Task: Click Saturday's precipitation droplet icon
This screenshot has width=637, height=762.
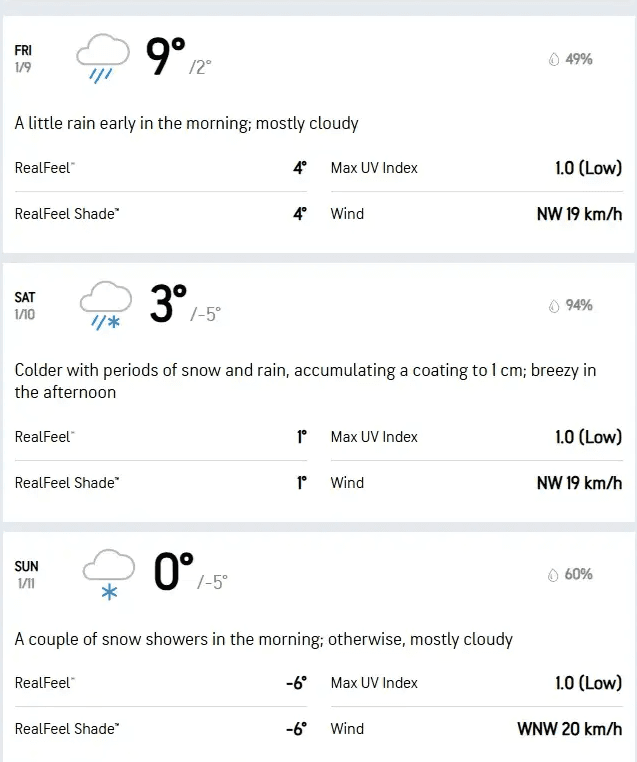Action: (x=553, y=306)
